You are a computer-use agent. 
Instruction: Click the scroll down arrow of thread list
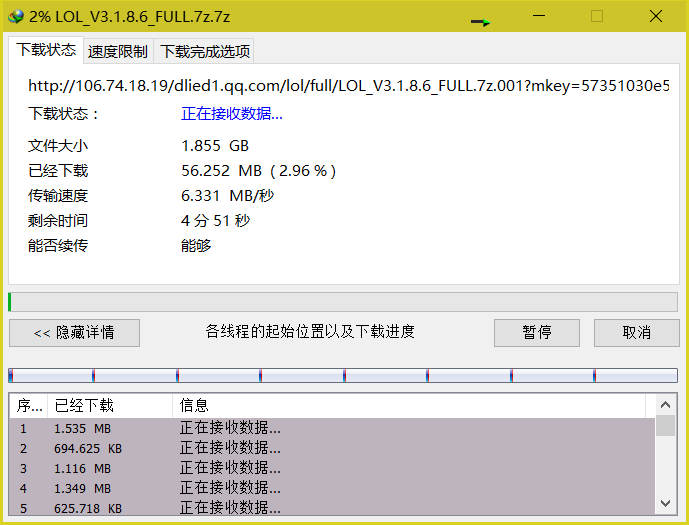point(665,503)
